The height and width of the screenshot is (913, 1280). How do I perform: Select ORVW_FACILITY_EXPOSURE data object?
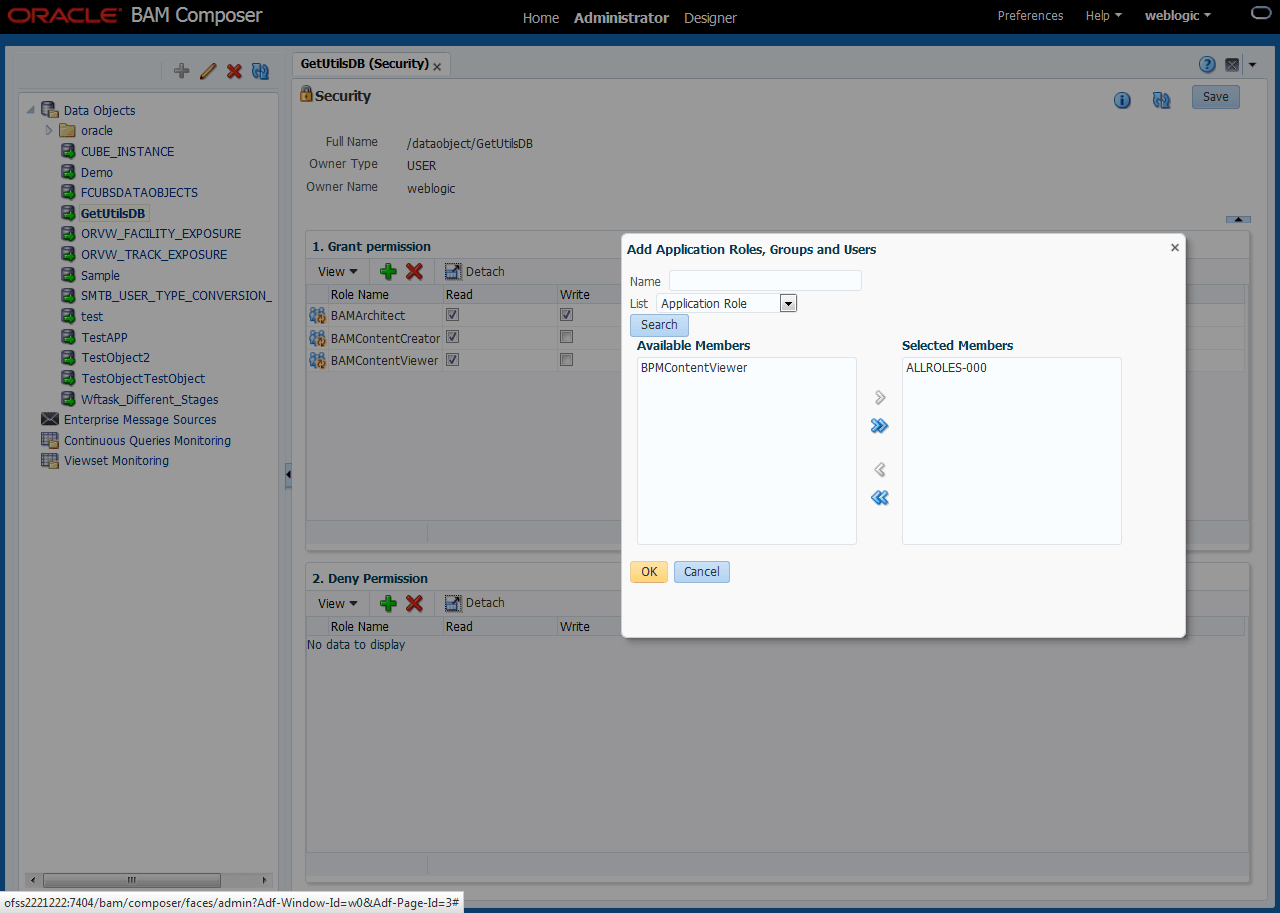click(161, 233)
